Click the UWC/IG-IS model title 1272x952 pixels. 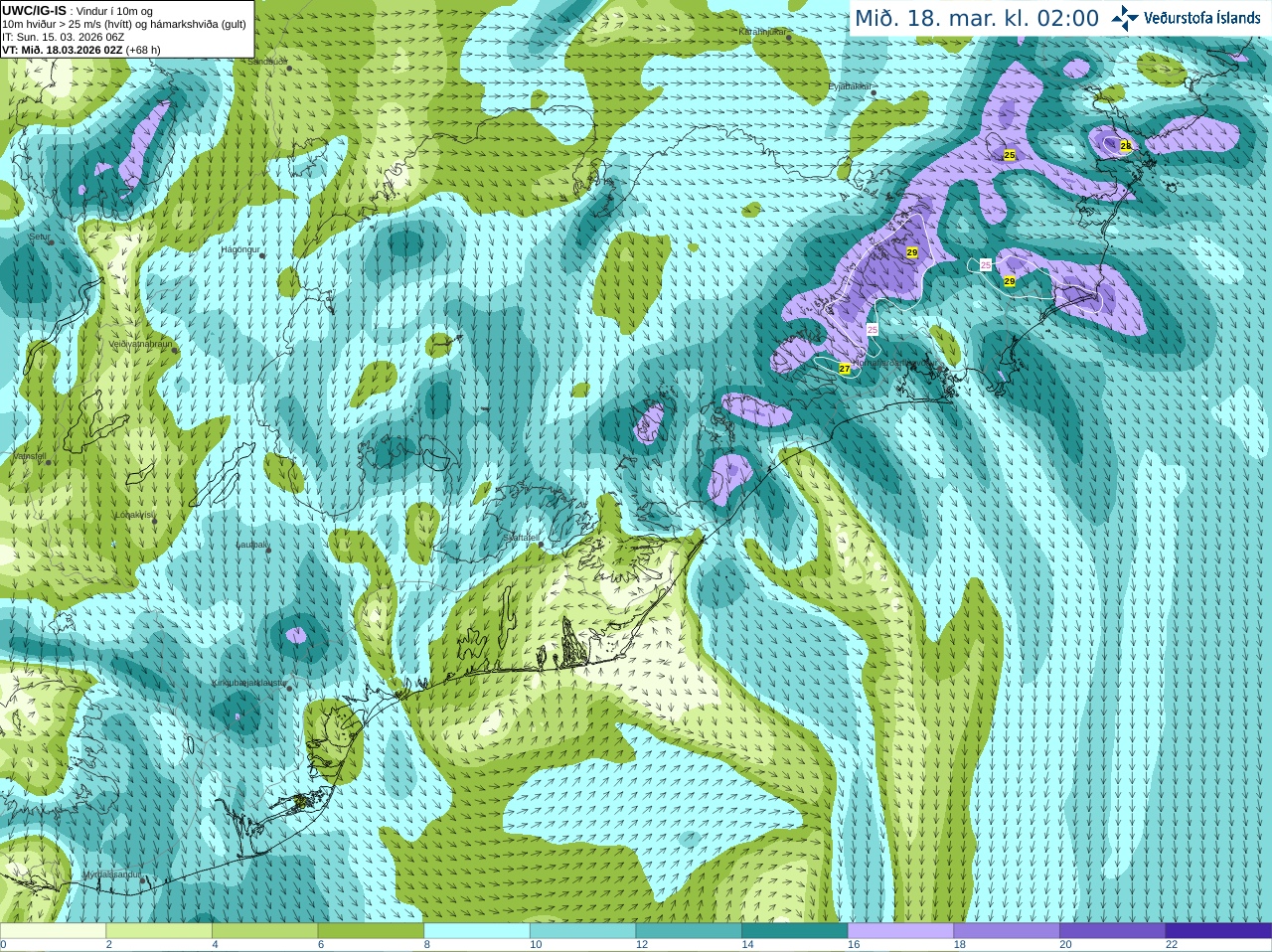(x=35, y=11)
